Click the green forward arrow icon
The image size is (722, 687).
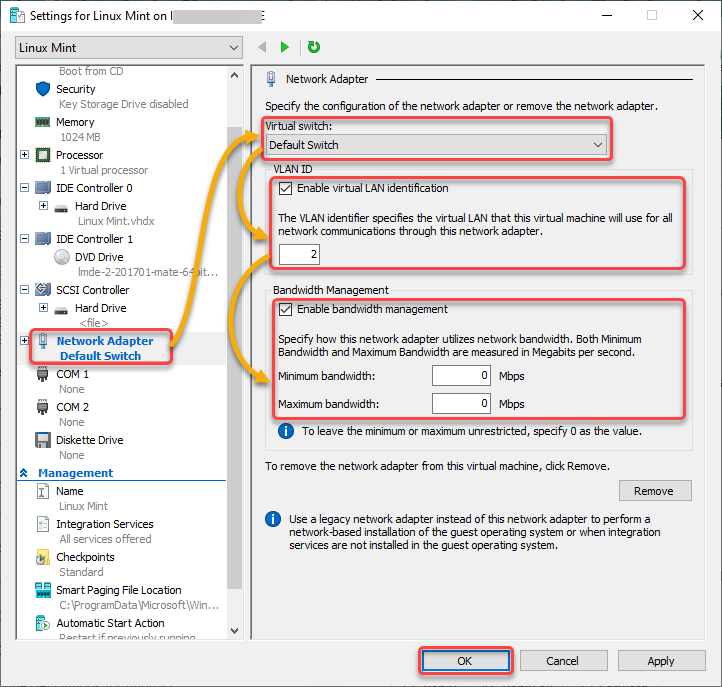[285, 47]
